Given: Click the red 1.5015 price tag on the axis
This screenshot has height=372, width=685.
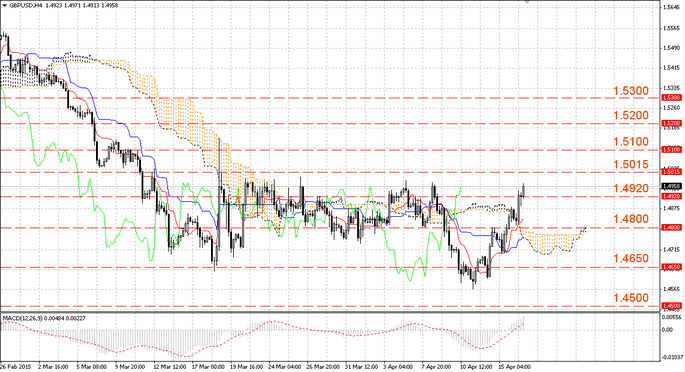Looking at the screenshot, I should [671, 172].
